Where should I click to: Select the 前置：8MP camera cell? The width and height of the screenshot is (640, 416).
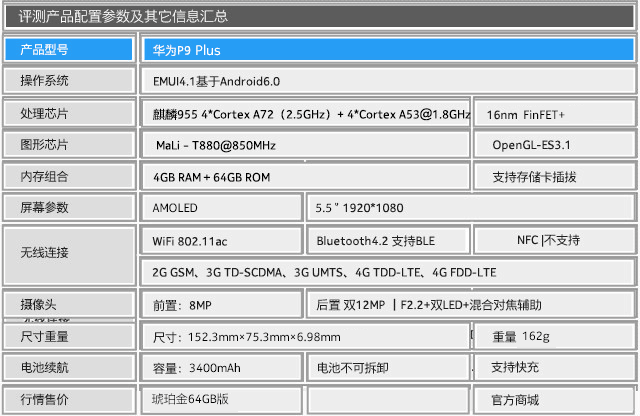(221, 305)
